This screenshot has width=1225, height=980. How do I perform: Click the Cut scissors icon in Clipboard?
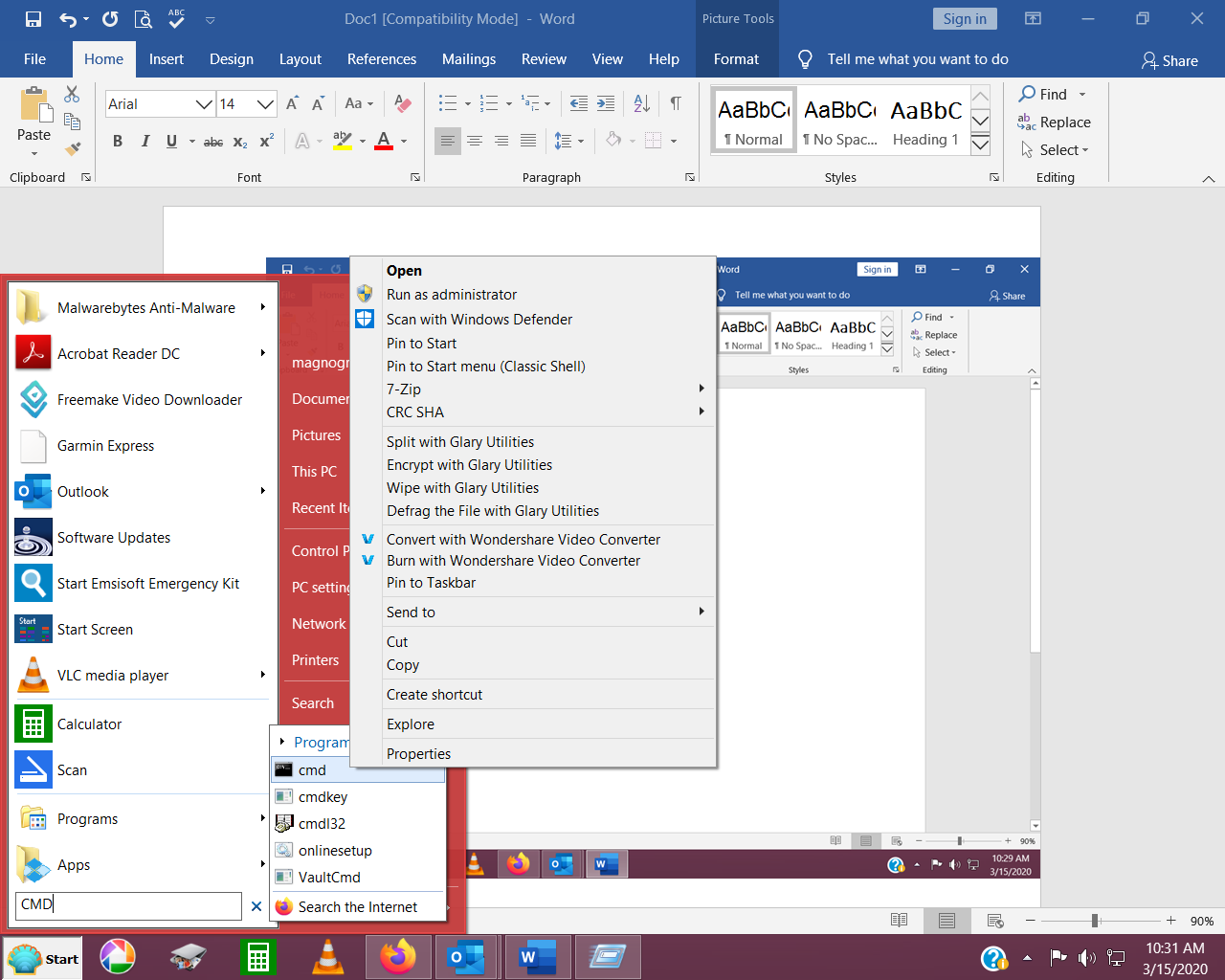[x=72, y=94]
